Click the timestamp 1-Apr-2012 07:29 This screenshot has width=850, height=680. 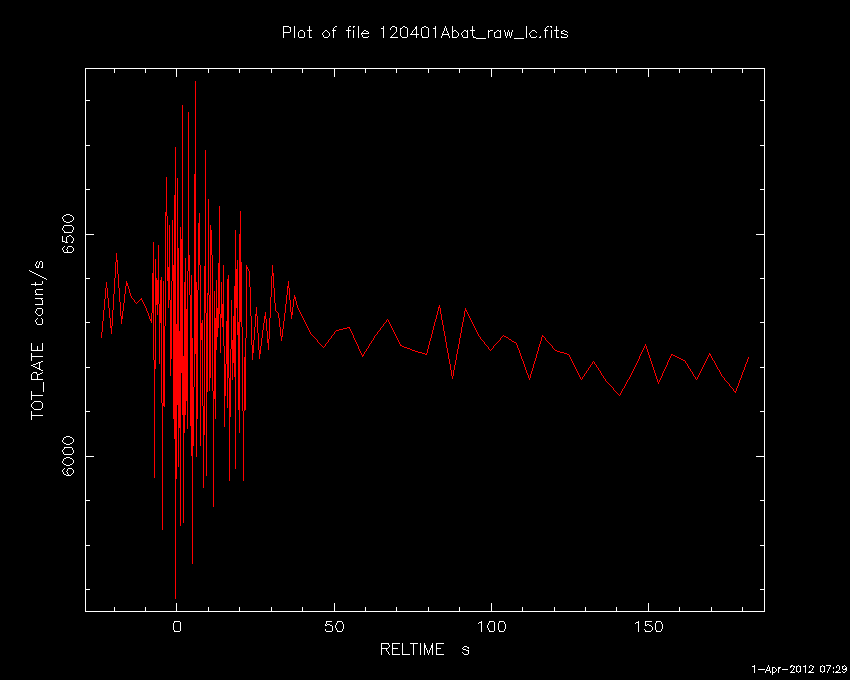tap(799, 669)
